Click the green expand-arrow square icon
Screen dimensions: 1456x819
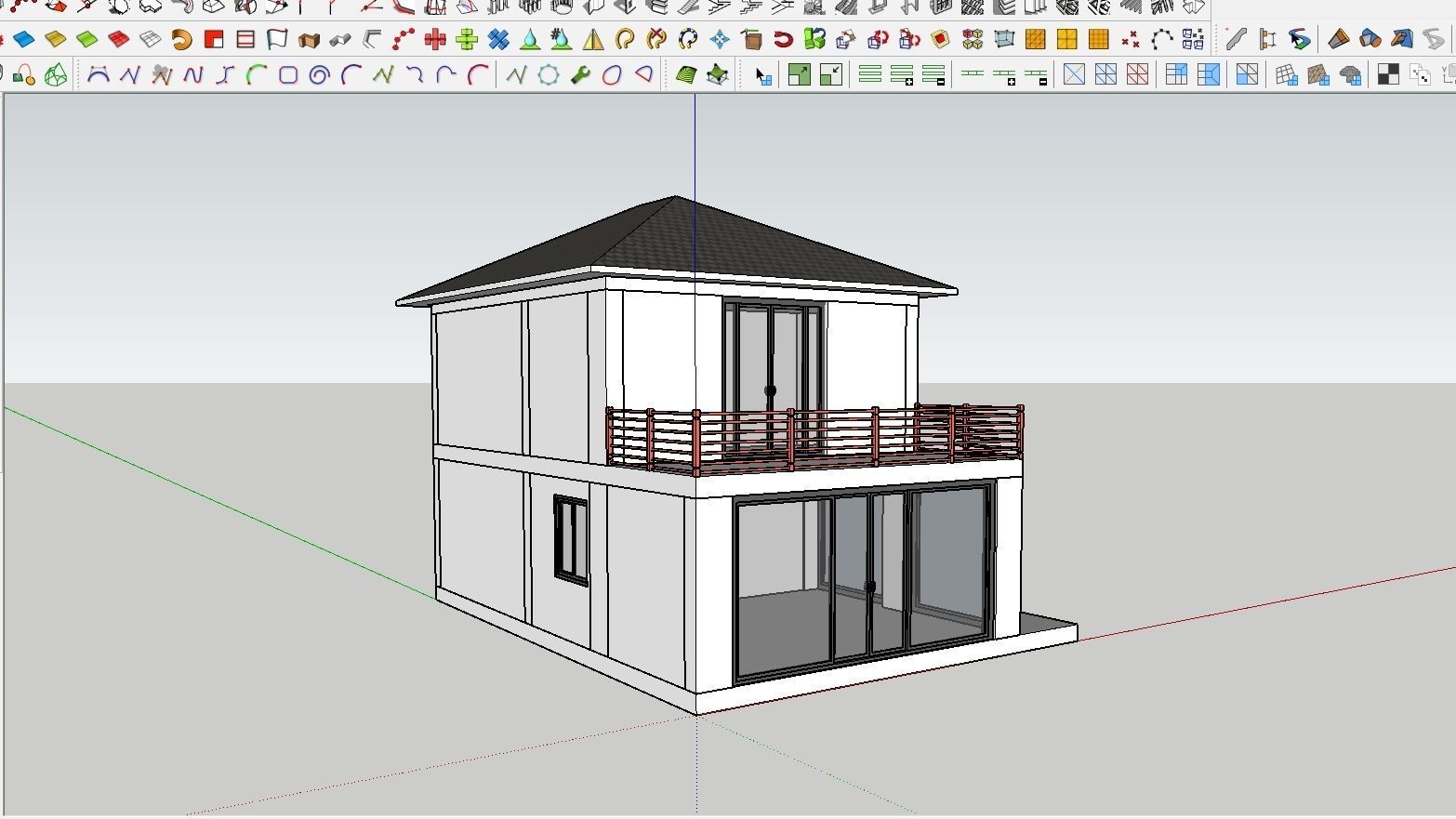799,74
